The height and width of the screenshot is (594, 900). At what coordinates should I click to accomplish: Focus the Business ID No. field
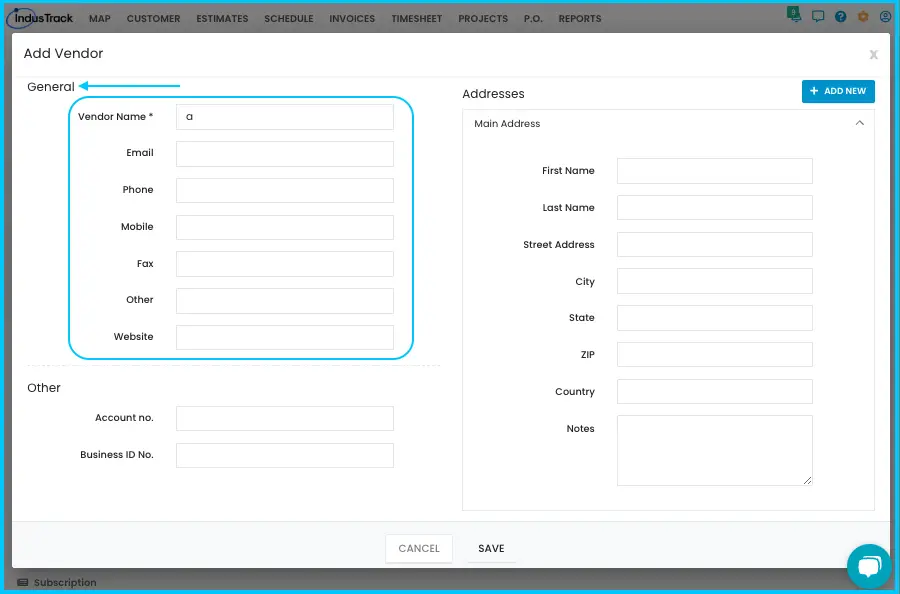click(285, 455)
